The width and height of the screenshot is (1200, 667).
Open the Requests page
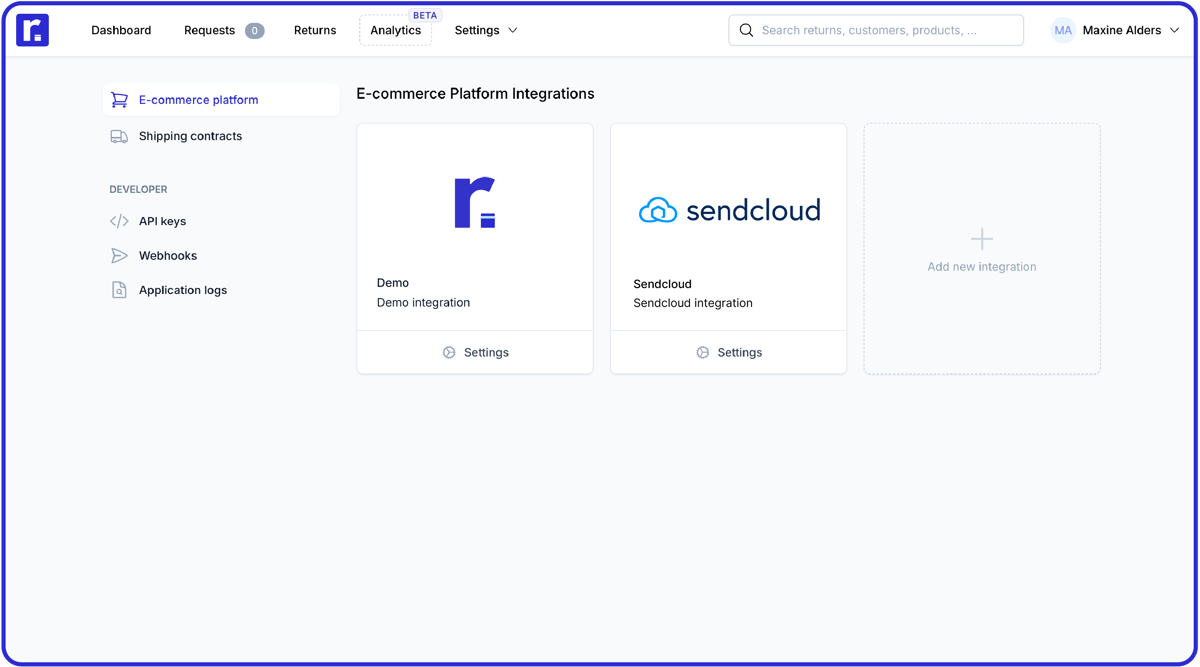(x=209, y=30)
